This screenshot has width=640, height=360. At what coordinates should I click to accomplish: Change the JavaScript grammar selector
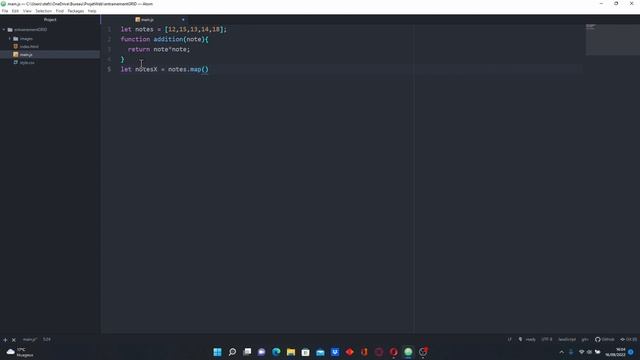567,340
